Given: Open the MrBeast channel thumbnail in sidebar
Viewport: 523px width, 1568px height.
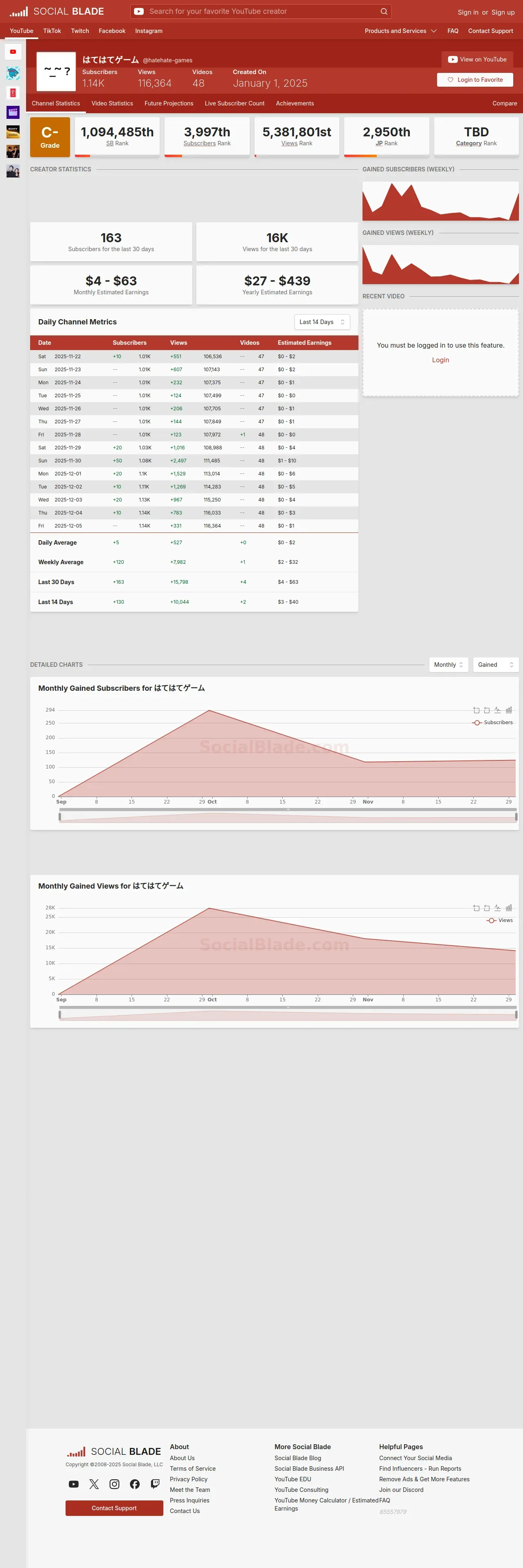Looking at the screenshot, I should coord(13,73).
